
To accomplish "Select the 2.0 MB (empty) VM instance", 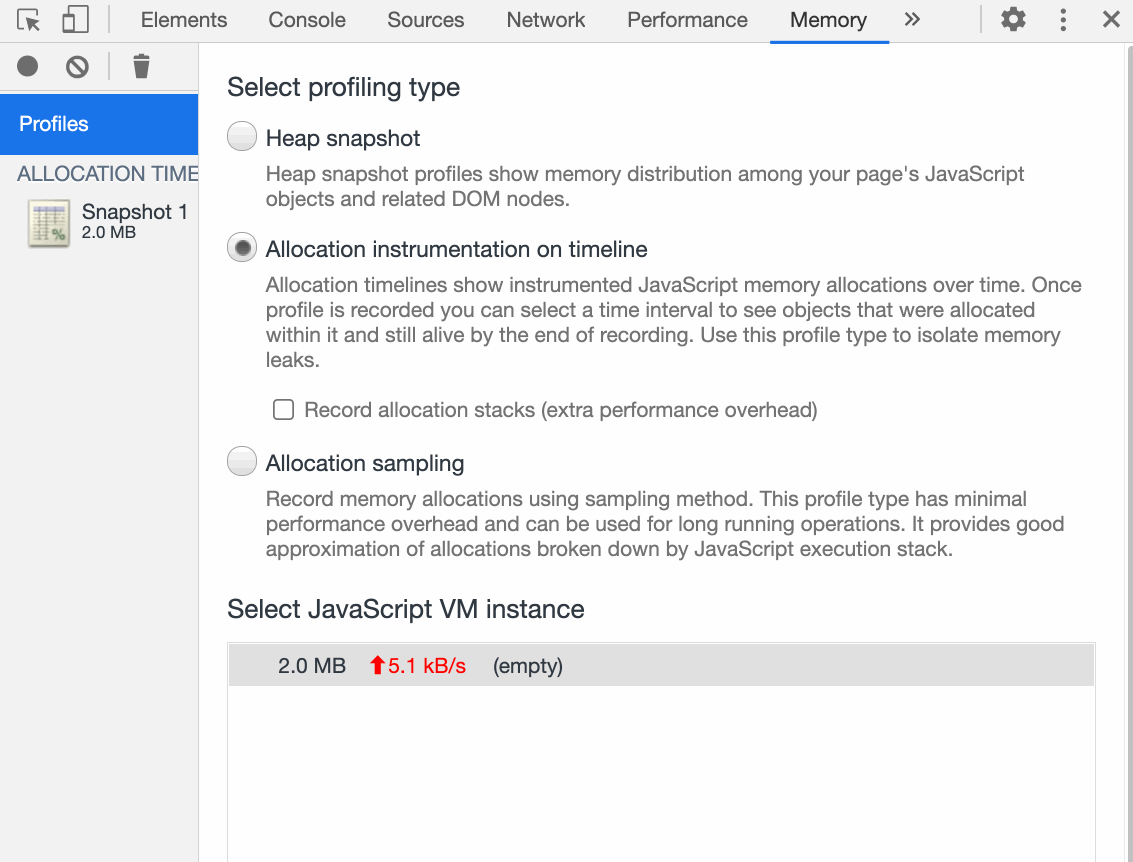I will pos(661,665).
